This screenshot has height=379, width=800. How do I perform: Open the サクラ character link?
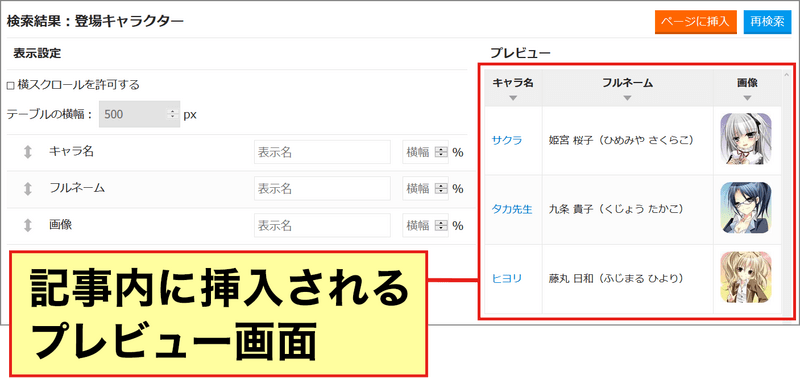pos(507,140)
